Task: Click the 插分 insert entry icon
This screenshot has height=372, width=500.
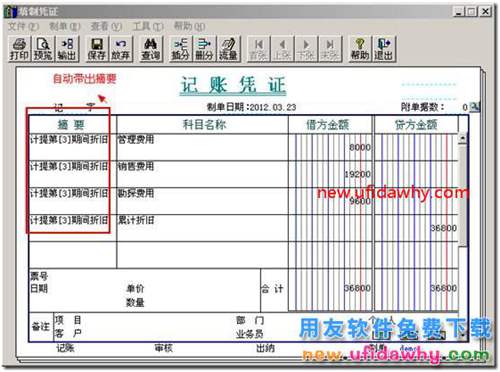Action: pyautogui.click(x=180, y=49)
